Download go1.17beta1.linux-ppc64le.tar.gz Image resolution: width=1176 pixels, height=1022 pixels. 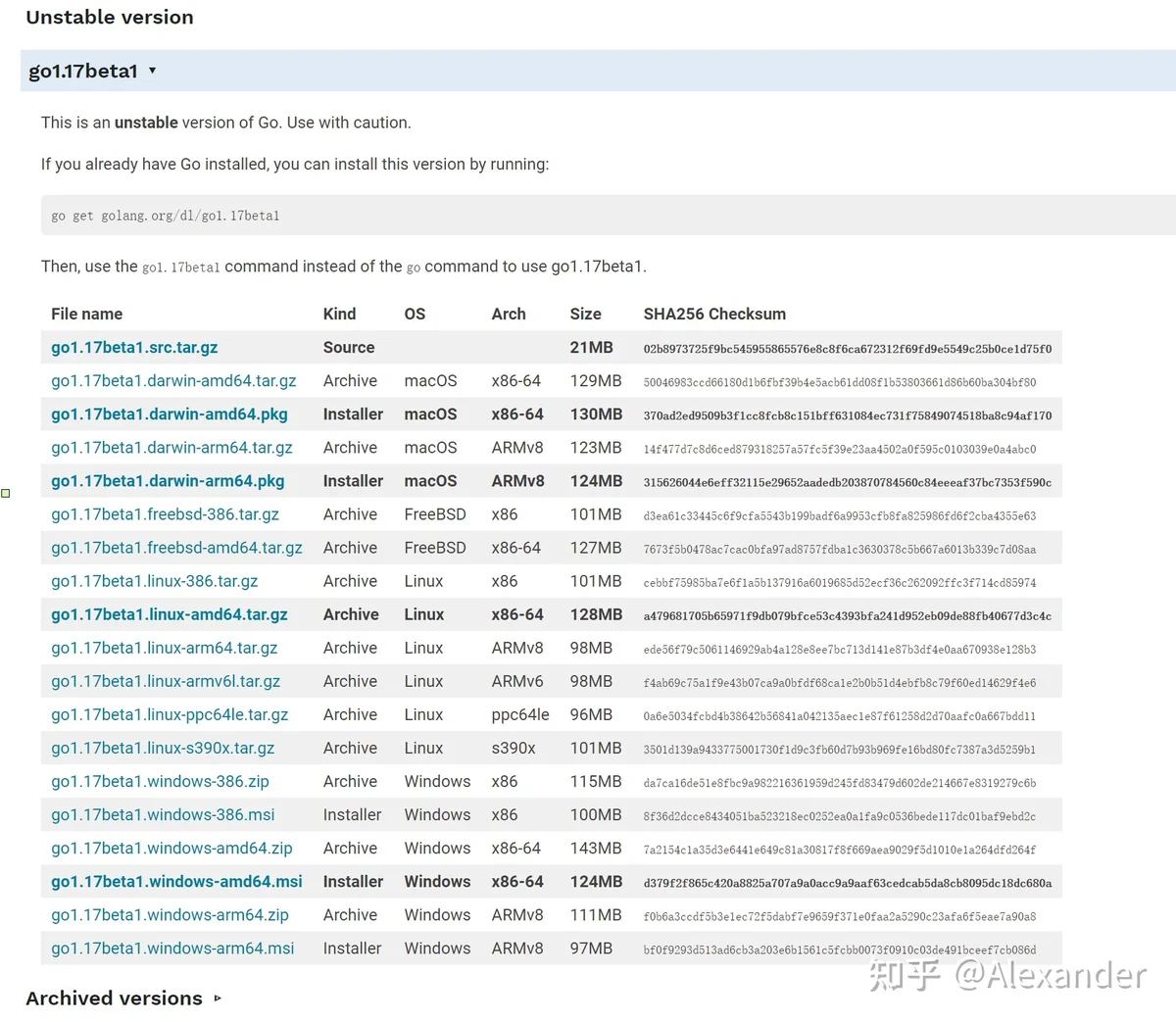170,714
